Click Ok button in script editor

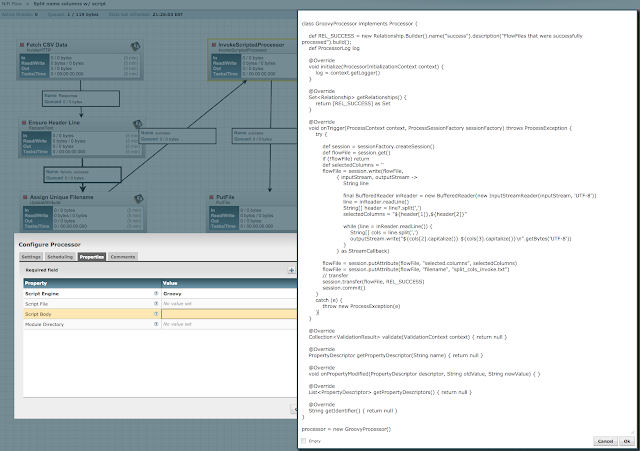pos(627,441)
